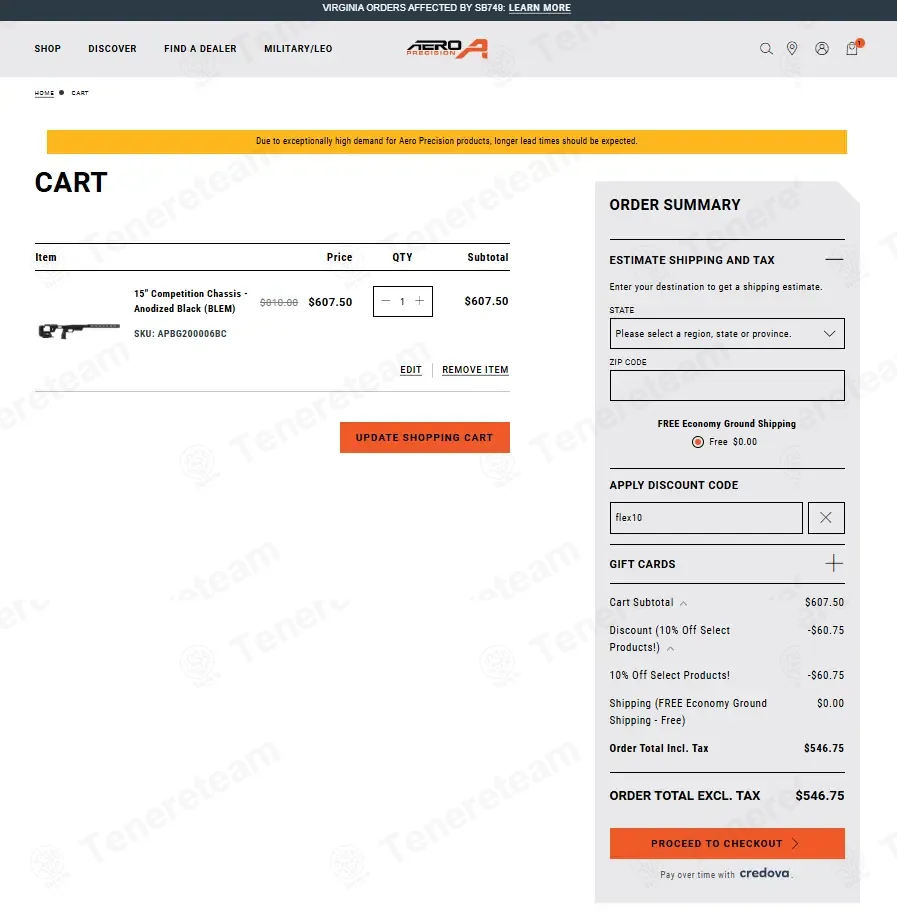897x918 pixels.
Task: Collapse the Discount breakdown chevron
Action: (x=670, y=648)
